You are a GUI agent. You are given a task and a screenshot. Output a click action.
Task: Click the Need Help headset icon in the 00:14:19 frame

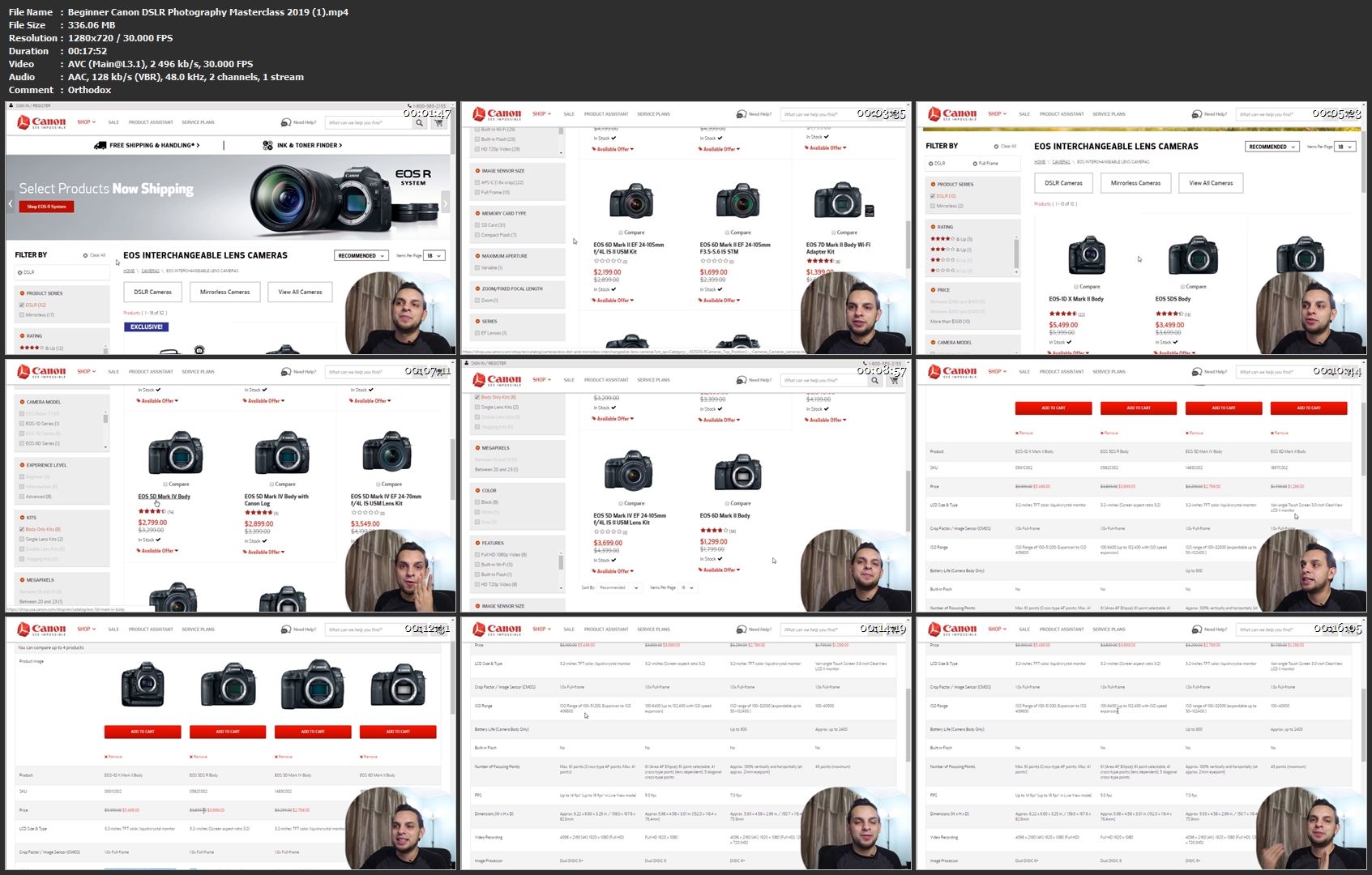[741, 630]
